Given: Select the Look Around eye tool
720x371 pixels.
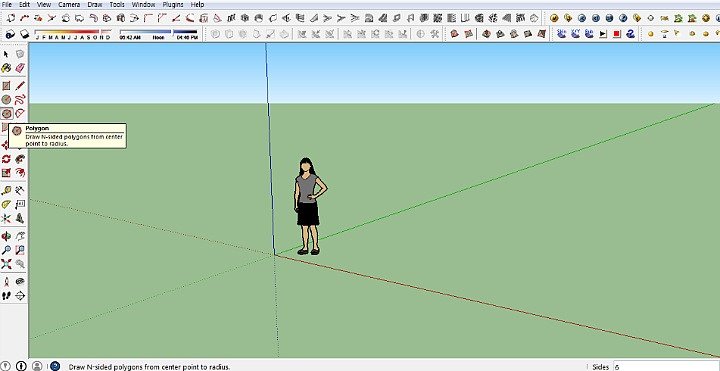Looking at the screenshot, I should click(x=20, y=281).
